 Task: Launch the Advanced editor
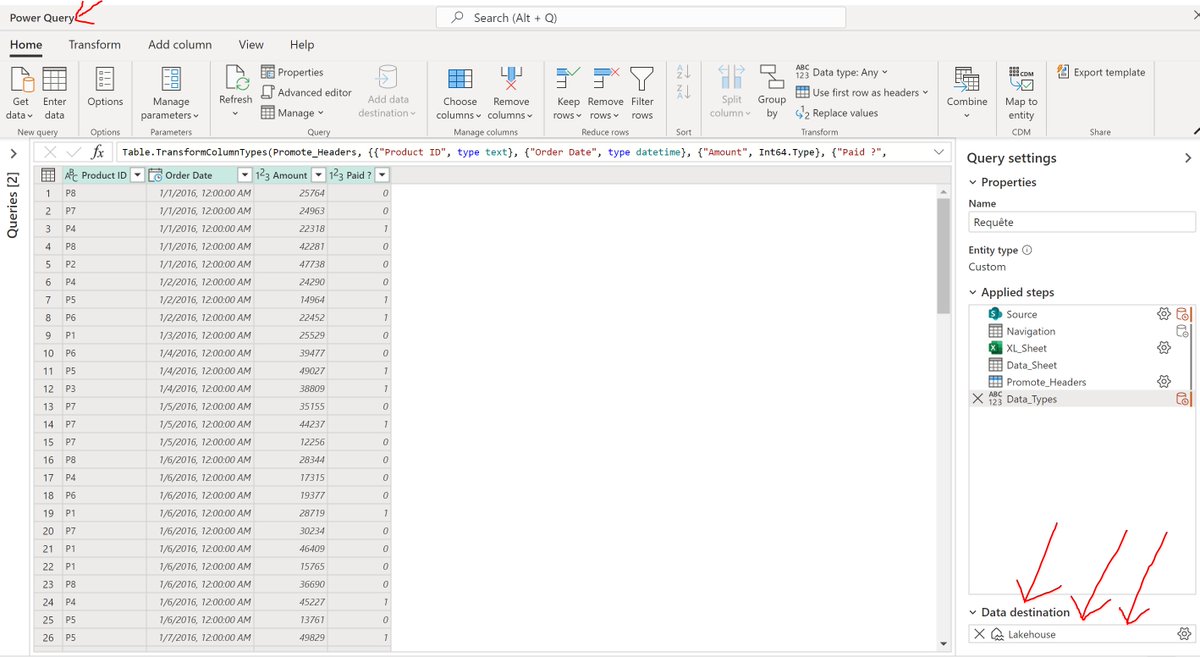click(x=306, y=92)
